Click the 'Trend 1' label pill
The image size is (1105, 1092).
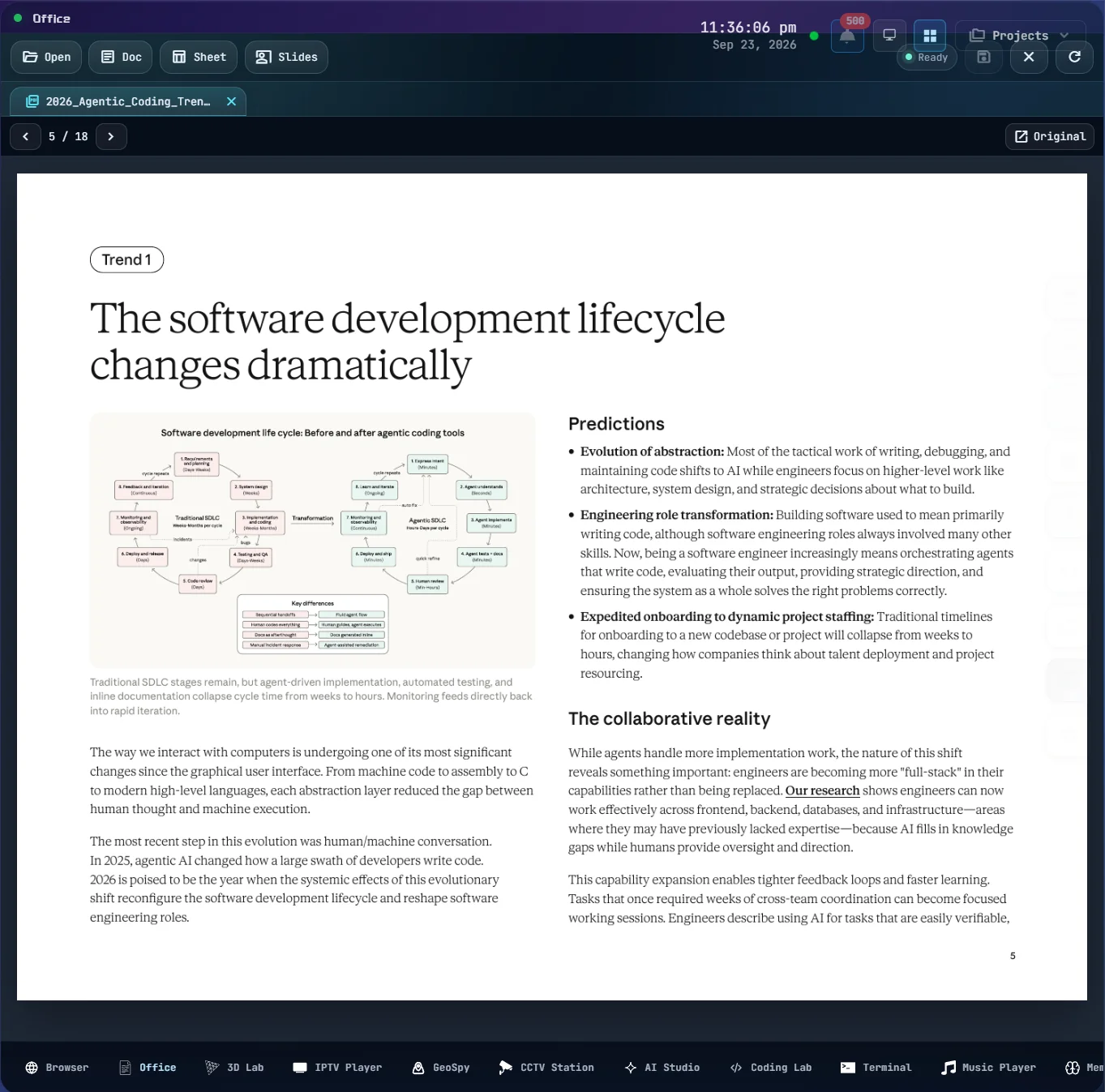[126, 259]
